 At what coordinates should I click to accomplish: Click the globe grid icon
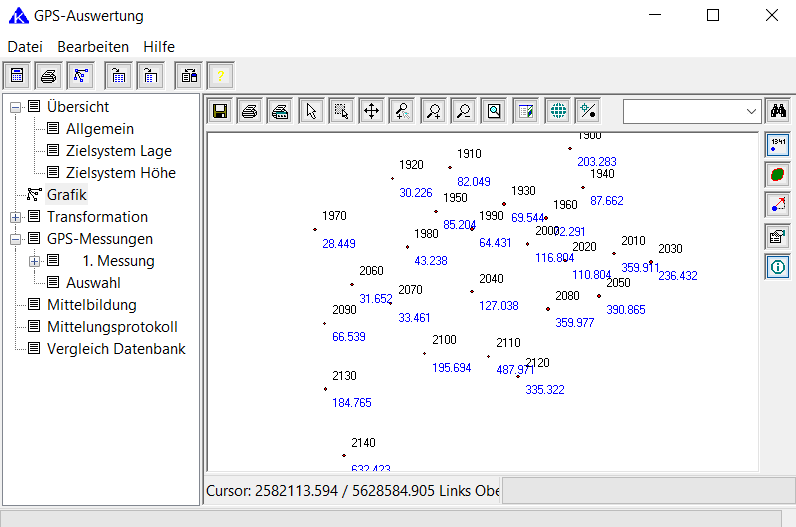click(x=557, y=111)
